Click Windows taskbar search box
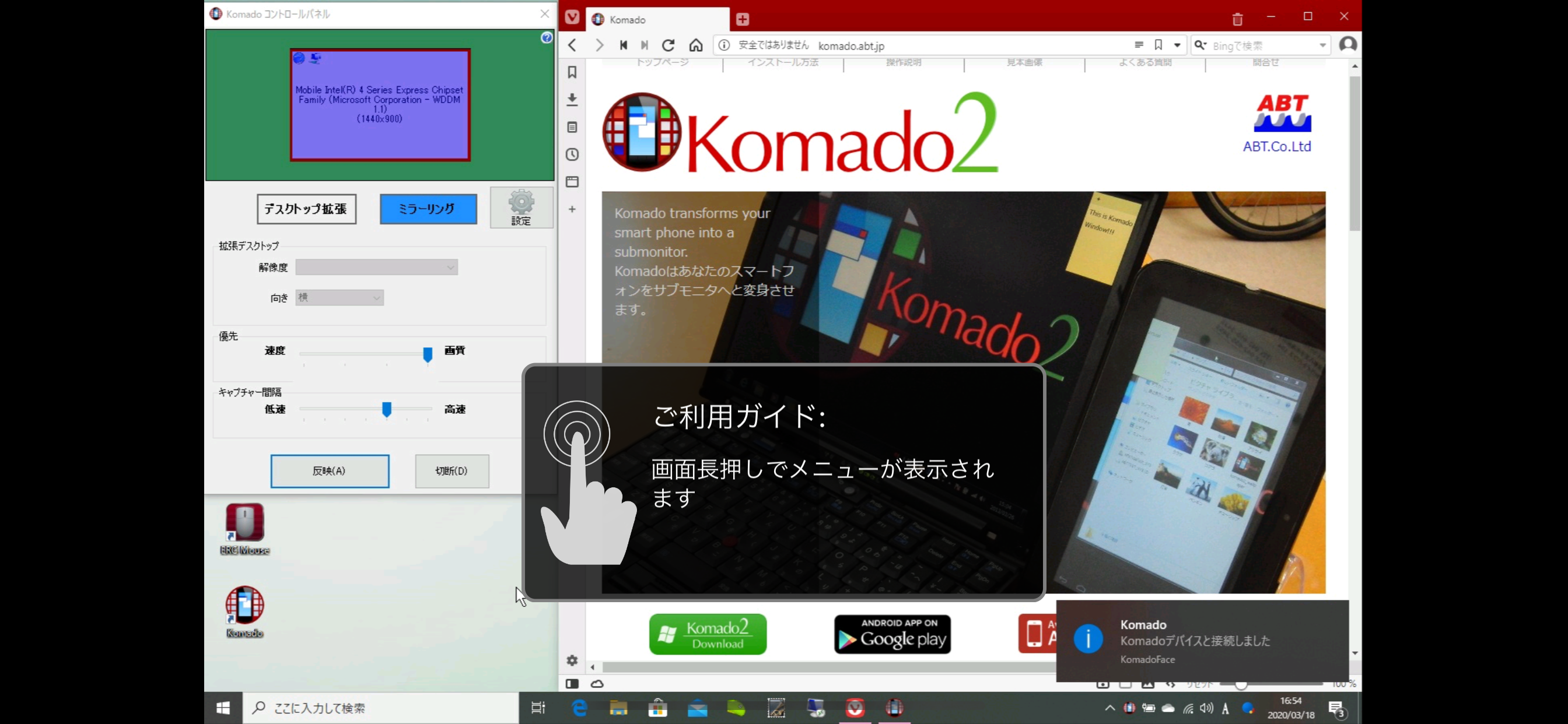The height and width of the screenshot is (724, 1568). coord(380,708)
